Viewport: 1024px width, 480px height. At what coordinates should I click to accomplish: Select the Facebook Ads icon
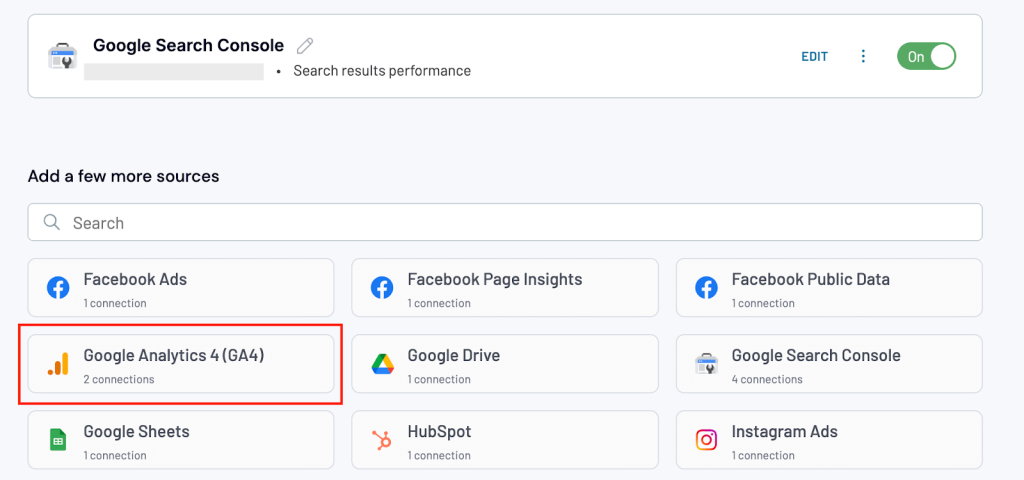click(x=58, y=288)
